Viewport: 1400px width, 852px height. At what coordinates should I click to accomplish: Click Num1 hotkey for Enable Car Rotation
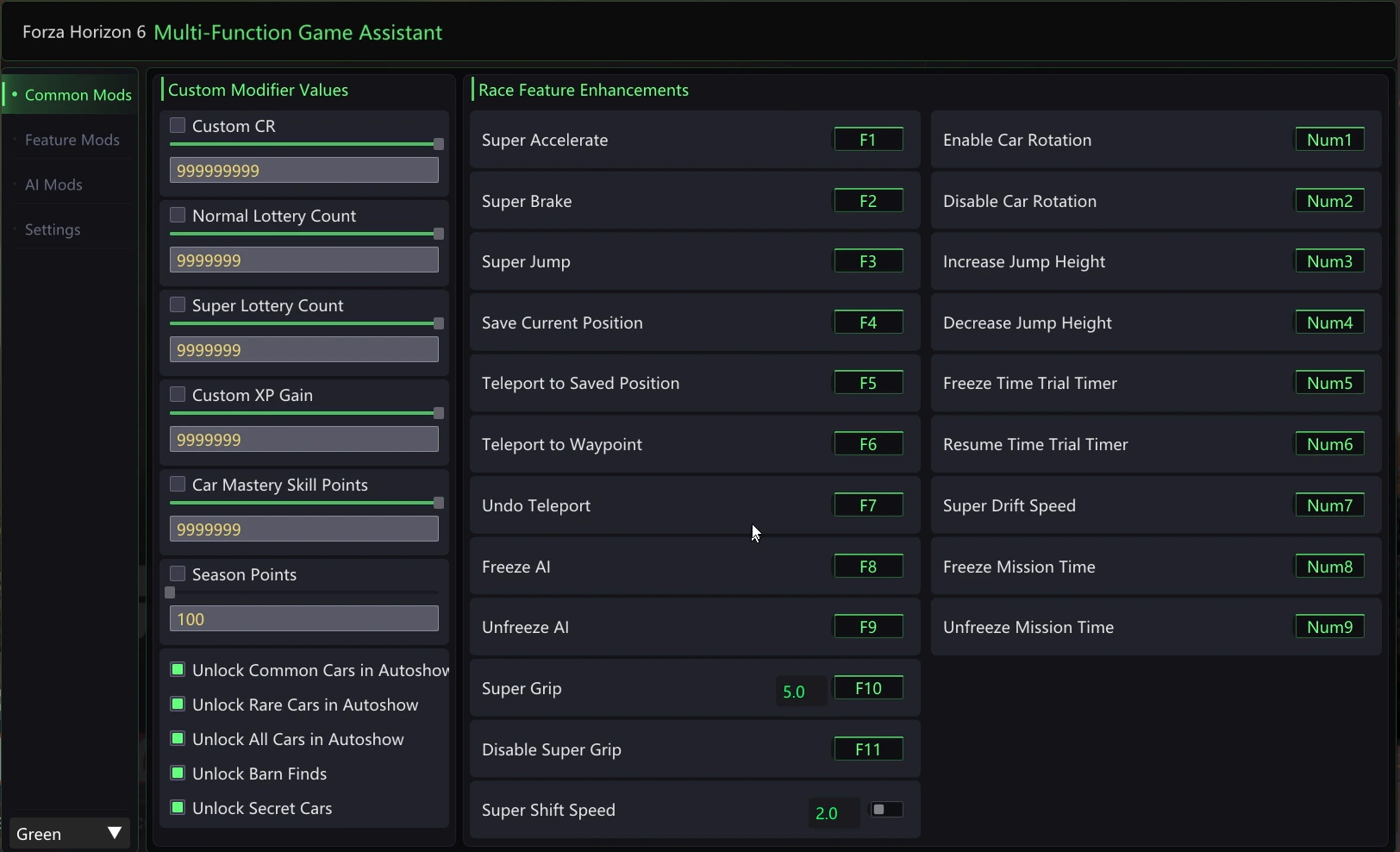[x=1329, y=140]
